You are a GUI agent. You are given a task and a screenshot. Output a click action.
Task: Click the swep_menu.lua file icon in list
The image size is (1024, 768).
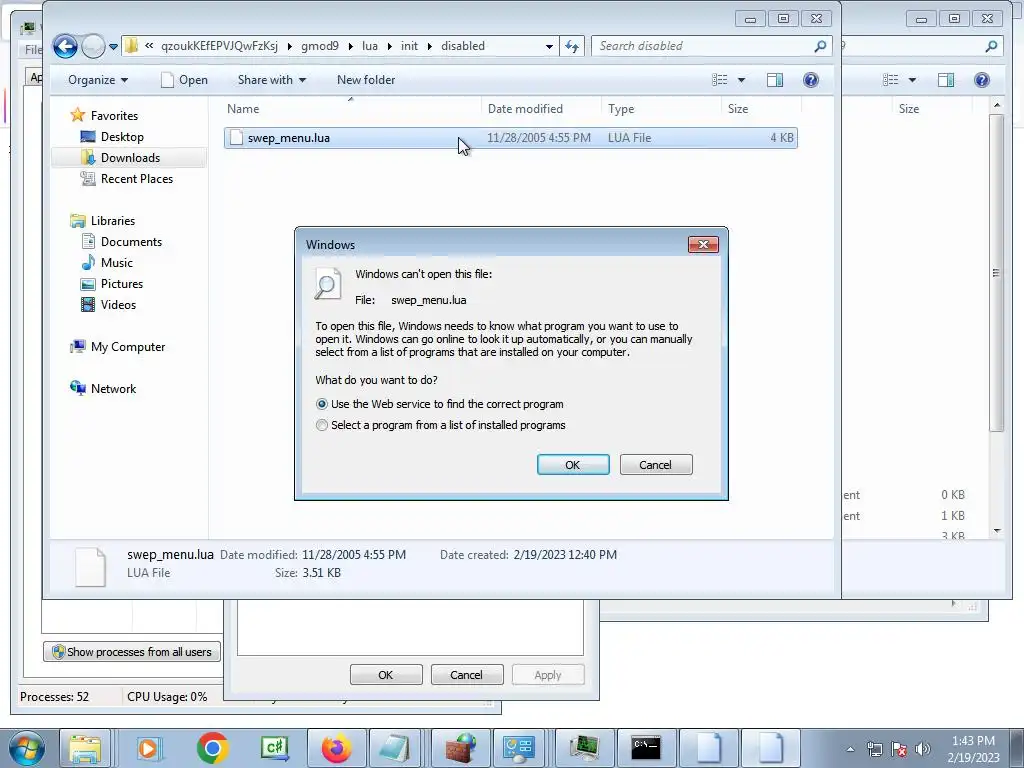(236, 138)
